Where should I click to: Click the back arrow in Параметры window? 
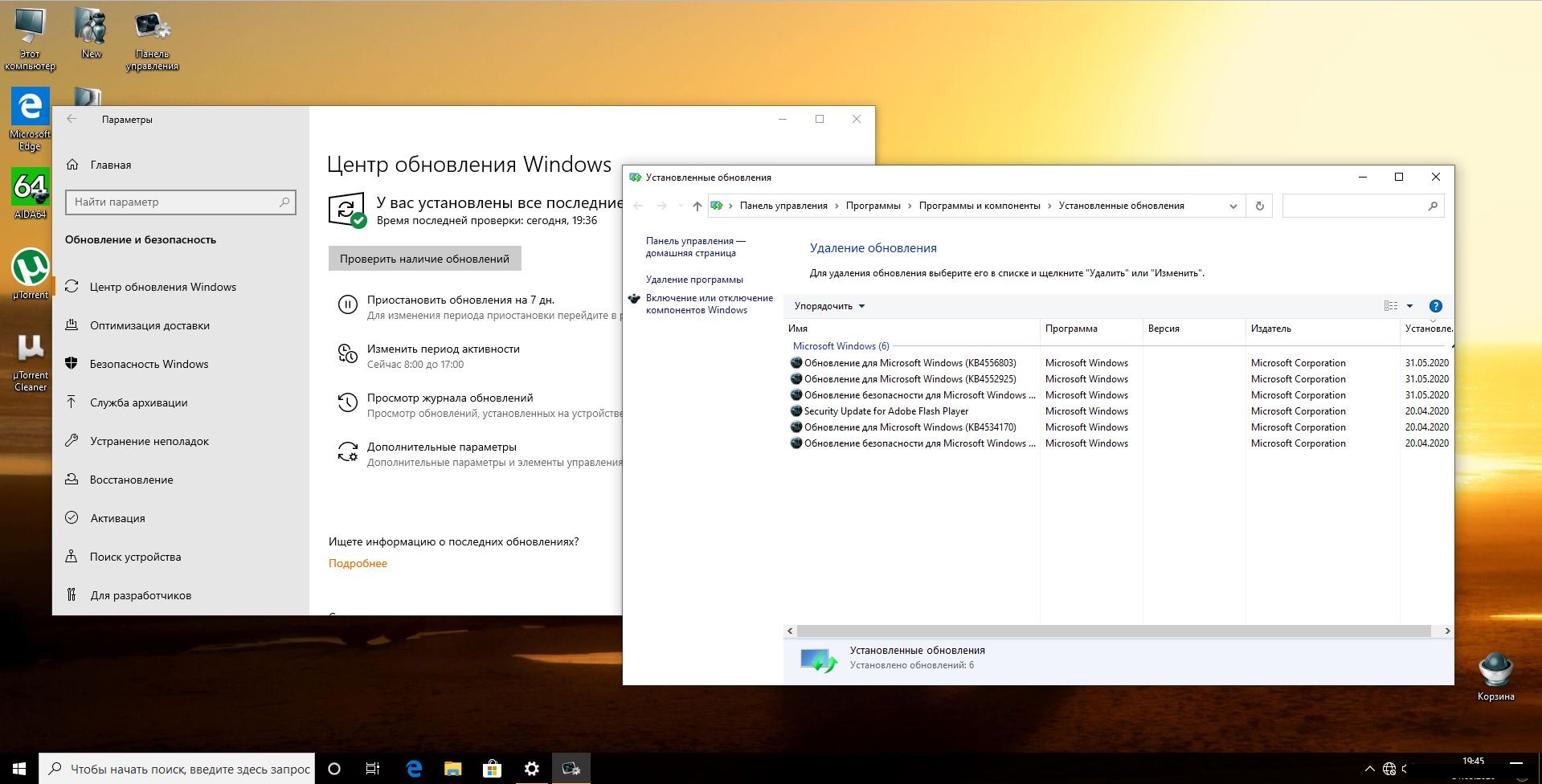(72, 119)
